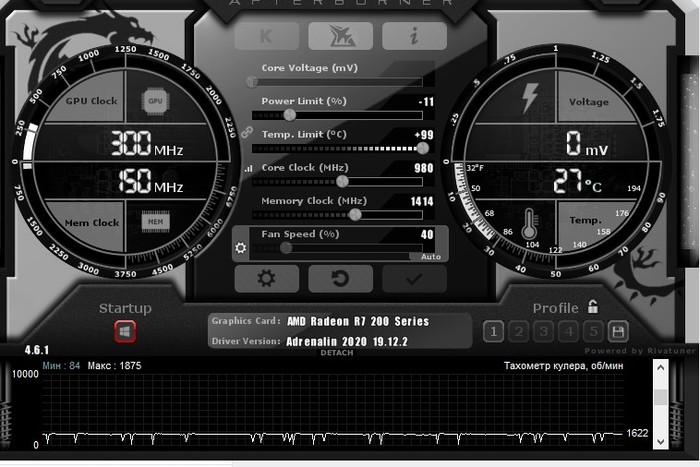Reset settings with the circular arrow button
The height and width of the screenshot is (467, 700).
point(340,279)
